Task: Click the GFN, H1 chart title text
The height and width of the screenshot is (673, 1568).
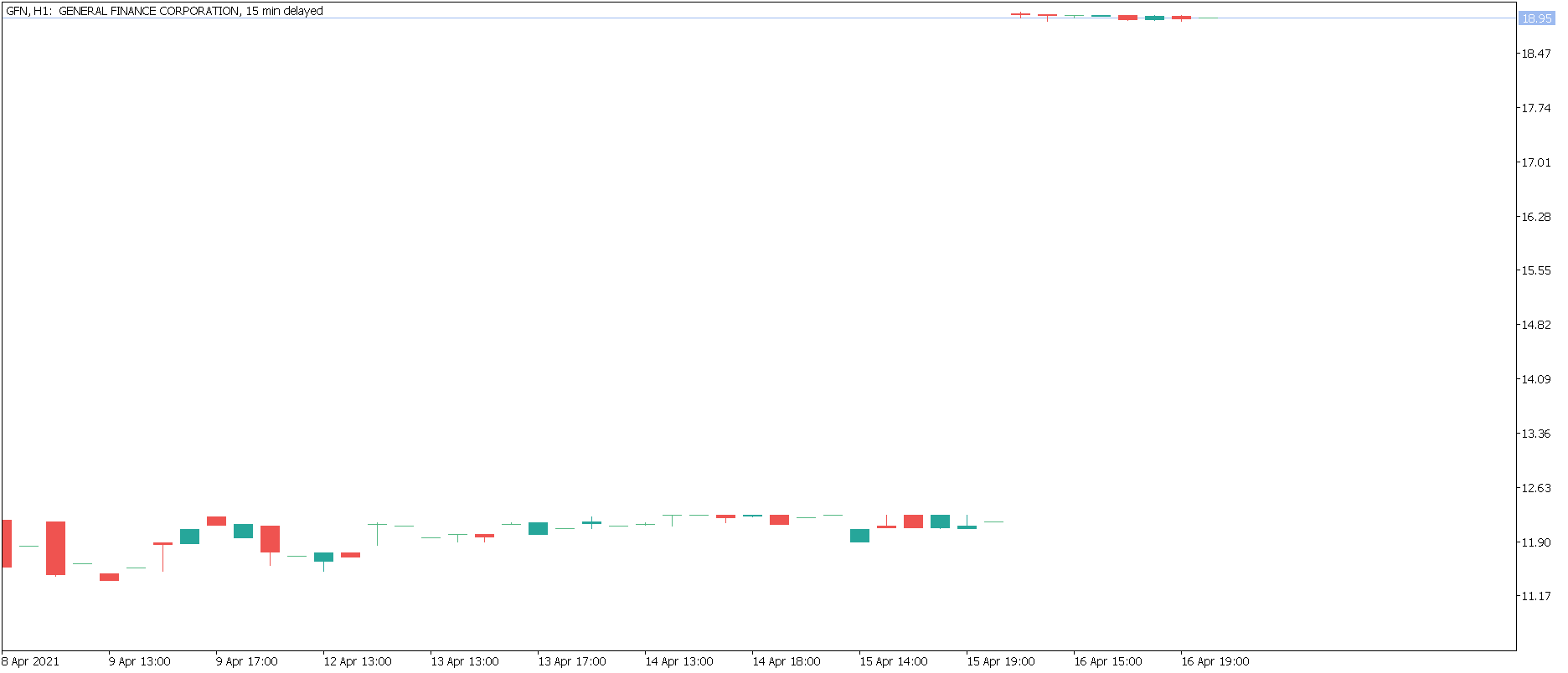Action: 164,11
